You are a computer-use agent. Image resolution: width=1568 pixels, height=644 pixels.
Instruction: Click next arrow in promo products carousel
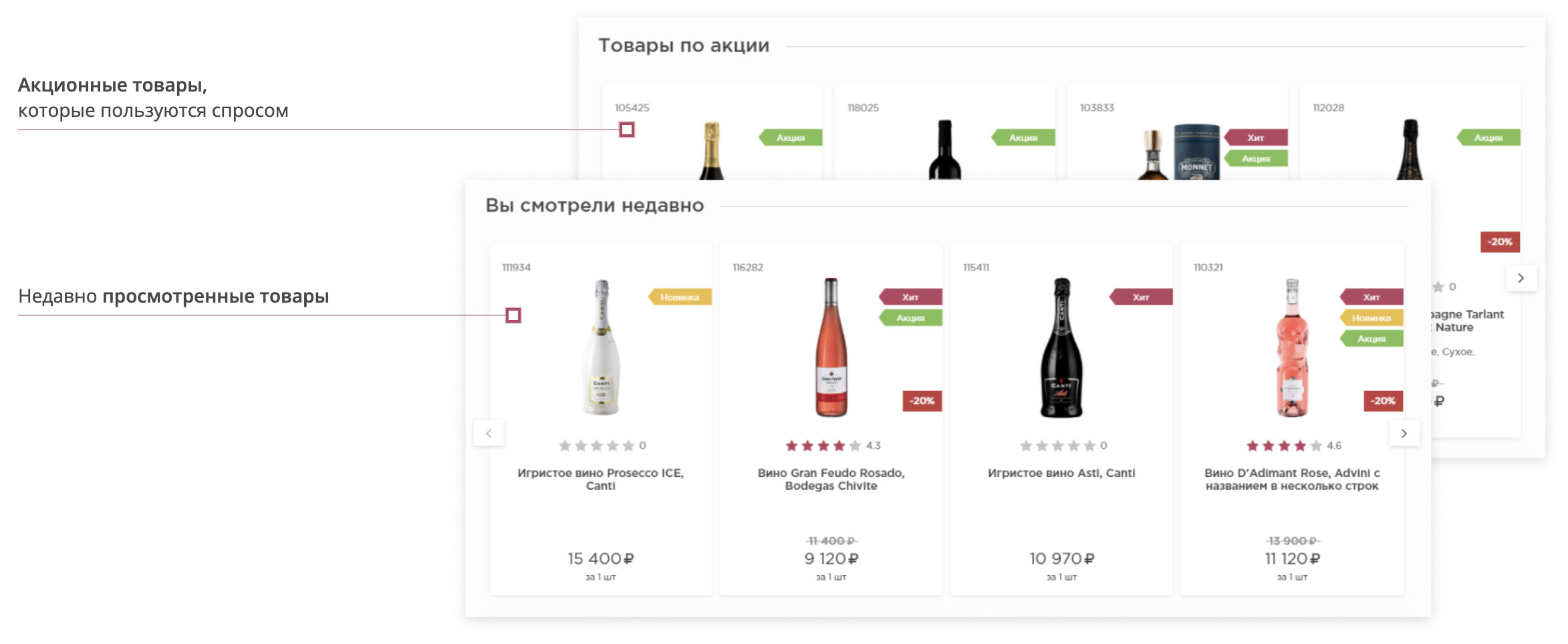click(x=1521, y=278)
